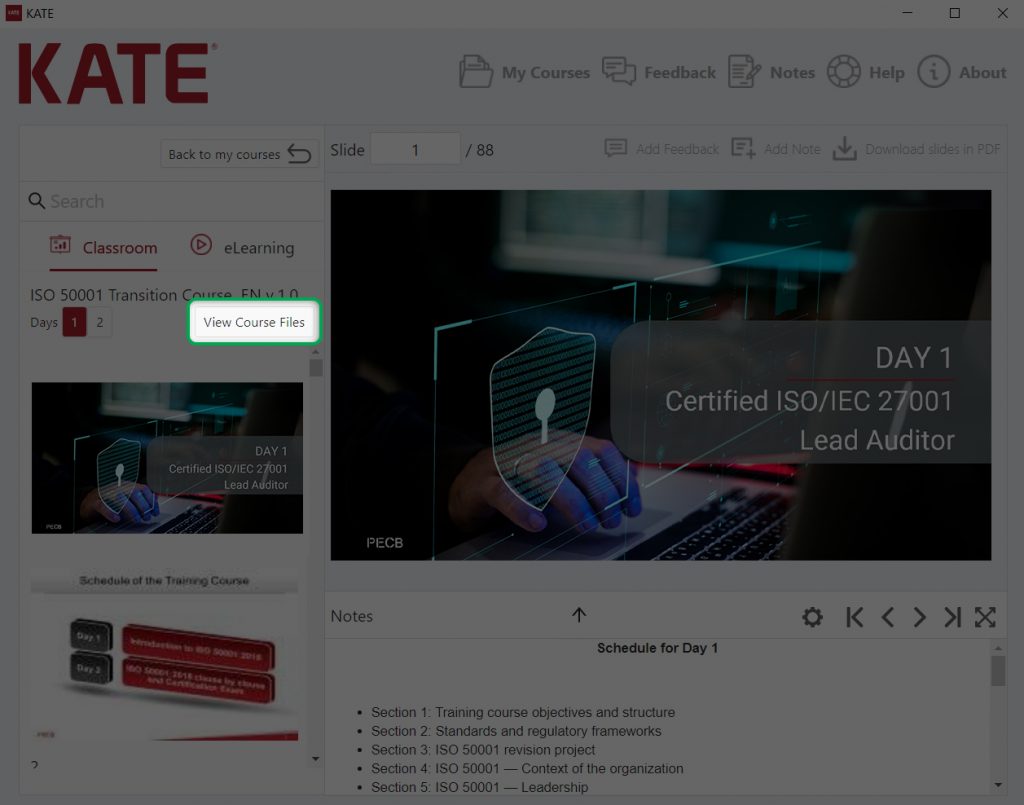This screenshot has width=1024, height=805.
Task: Open Notes pencil-and-page icon
Action: pyautogui.click(x=744, y=71)
